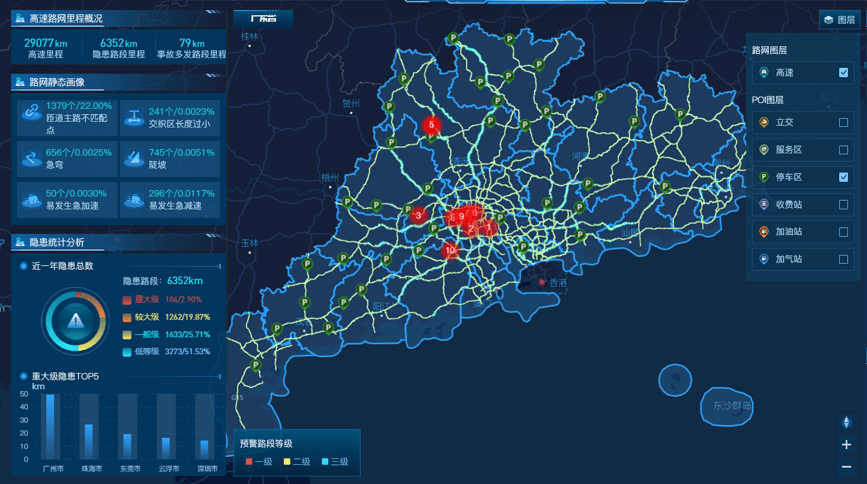867x484 pixels.
Task: Click the red cluster marker numbered 10
Action: [450, 250]
